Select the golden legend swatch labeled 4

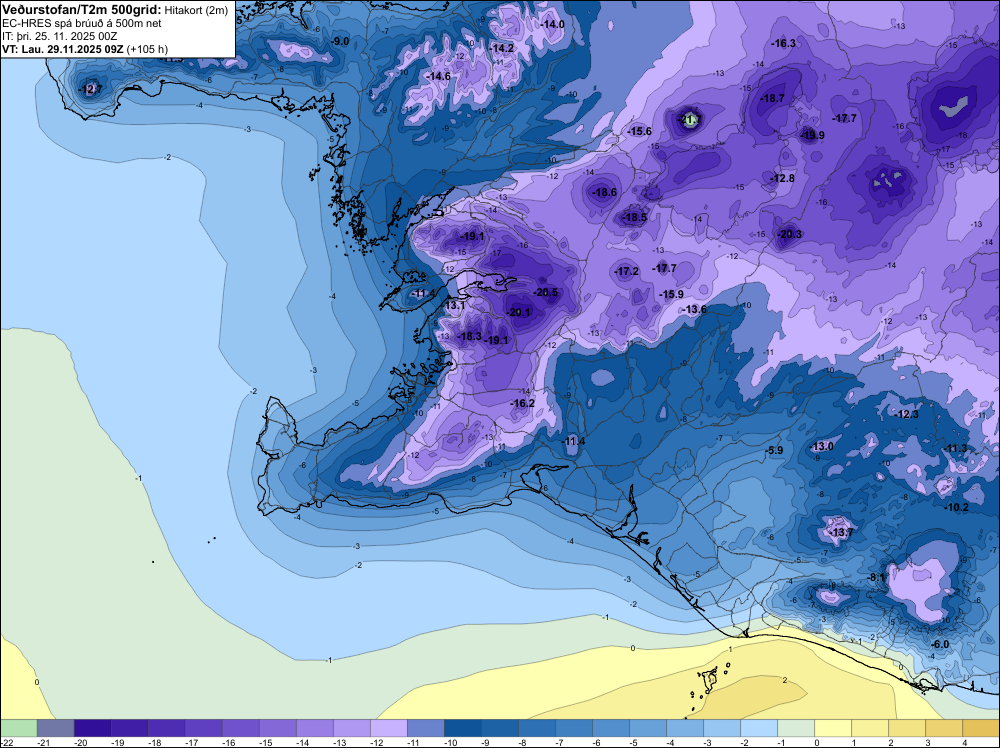(x=981, y=728)
